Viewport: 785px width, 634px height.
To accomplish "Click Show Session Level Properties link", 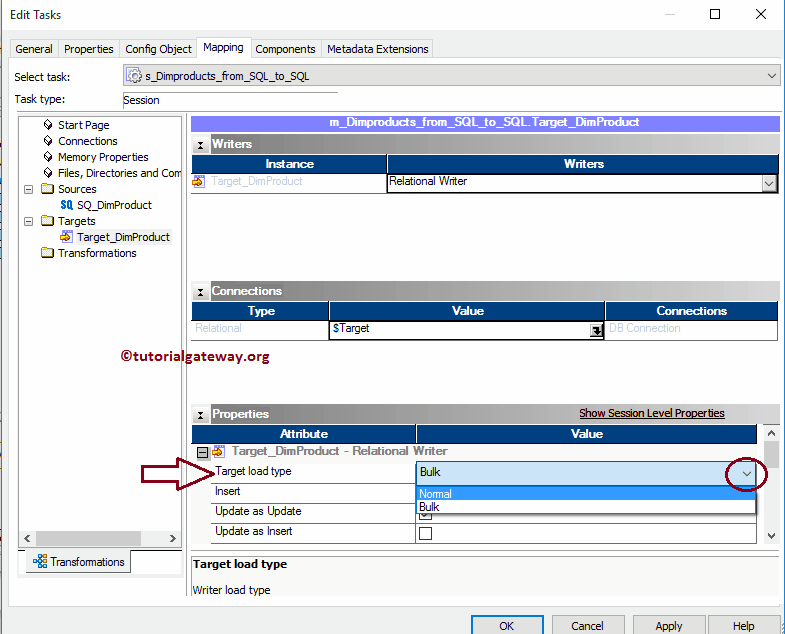I will click(651, 414).
